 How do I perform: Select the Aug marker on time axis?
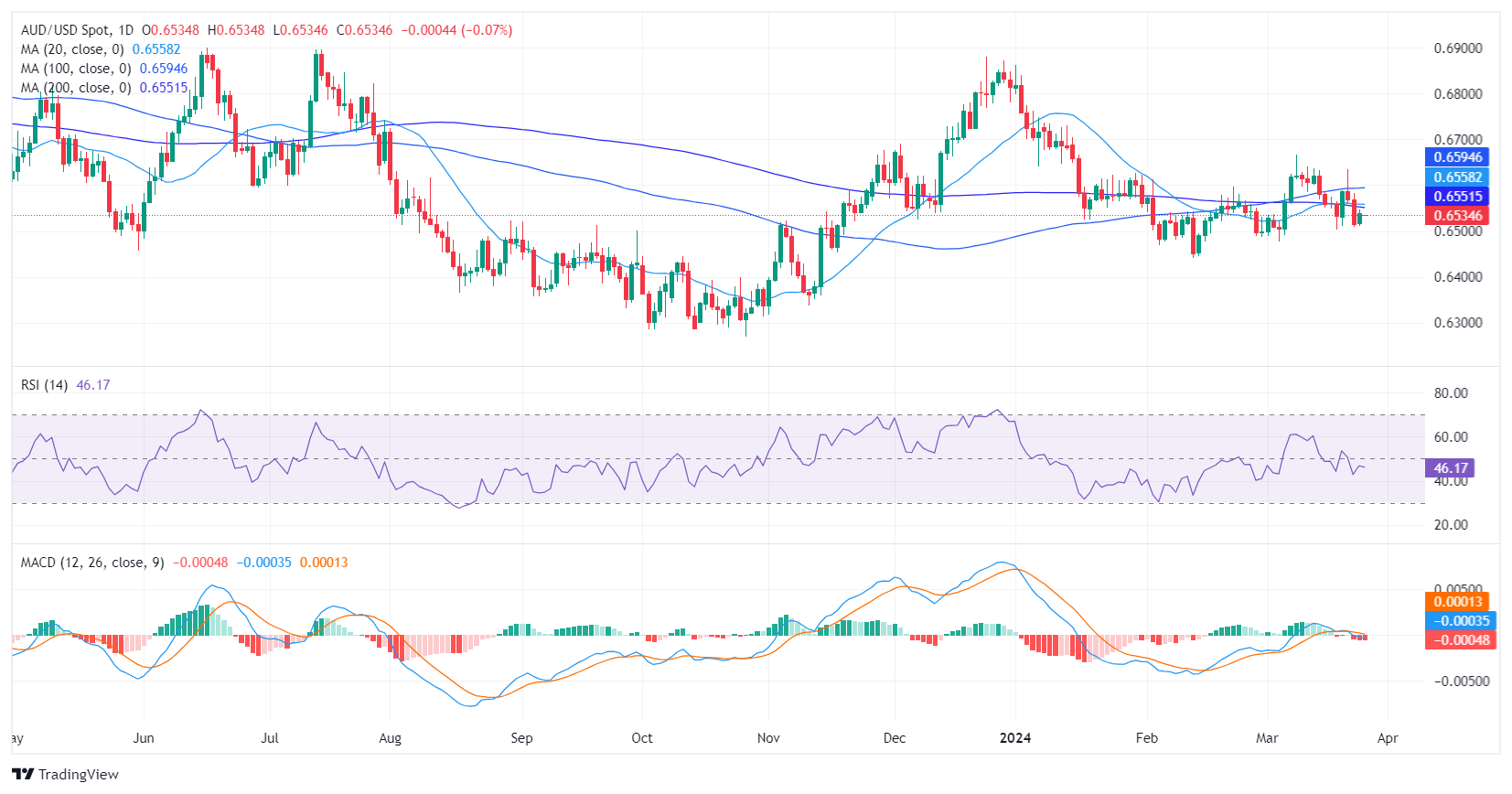(390, 738)
